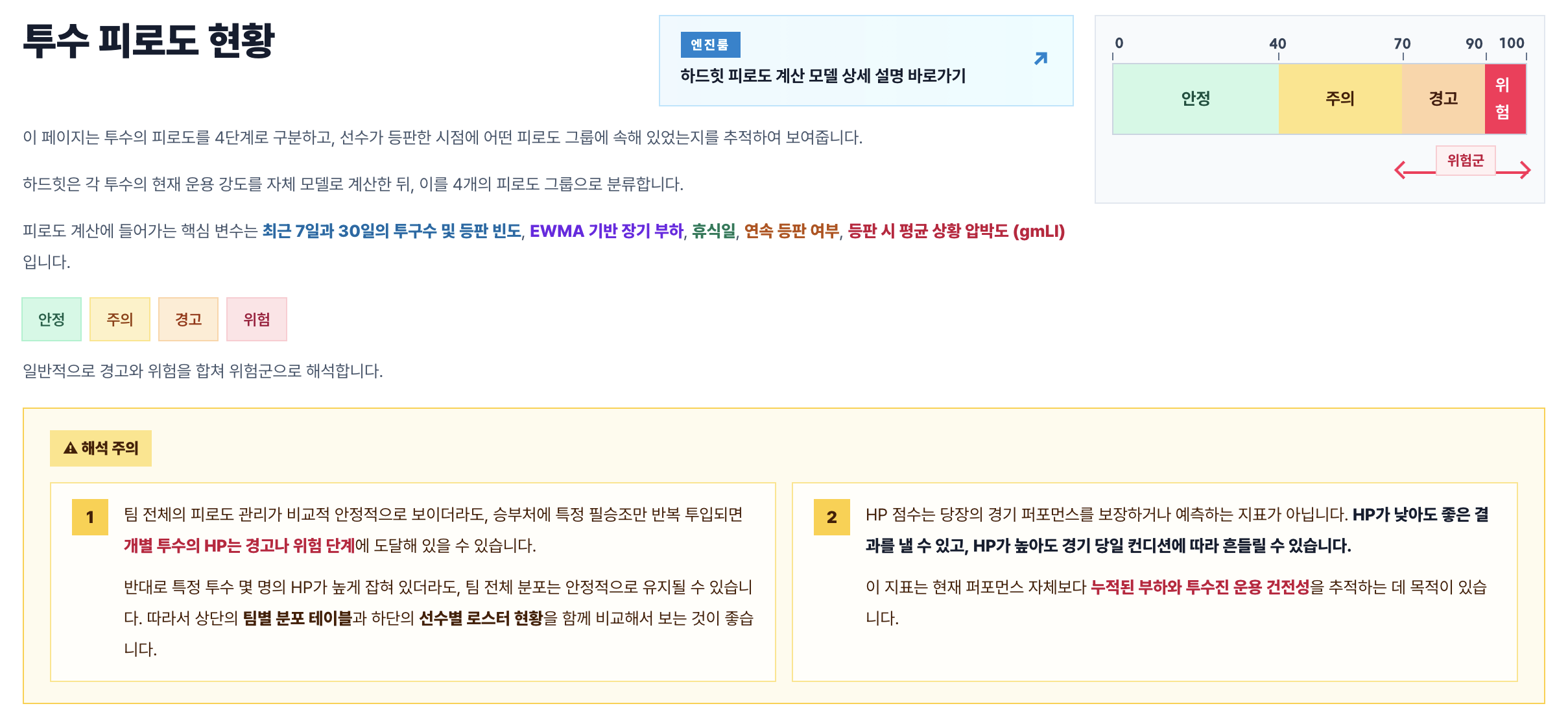Click the orange 경고 segment on scale bar
Viewport: 1568px width, 719px height.
1443,99
